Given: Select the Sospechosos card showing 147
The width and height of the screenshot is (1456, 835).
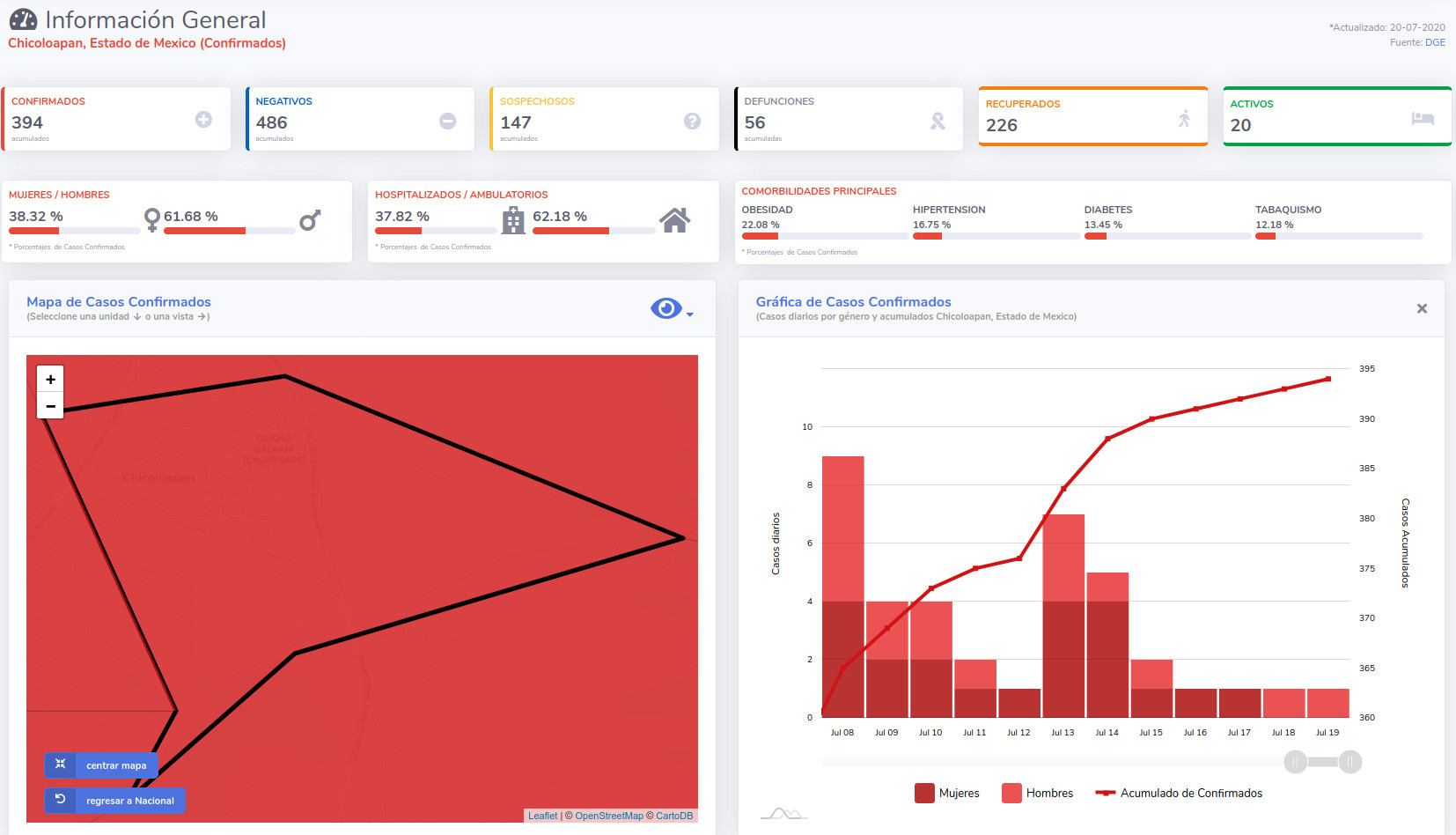Looking at the screenshot, I should point(605,119).
